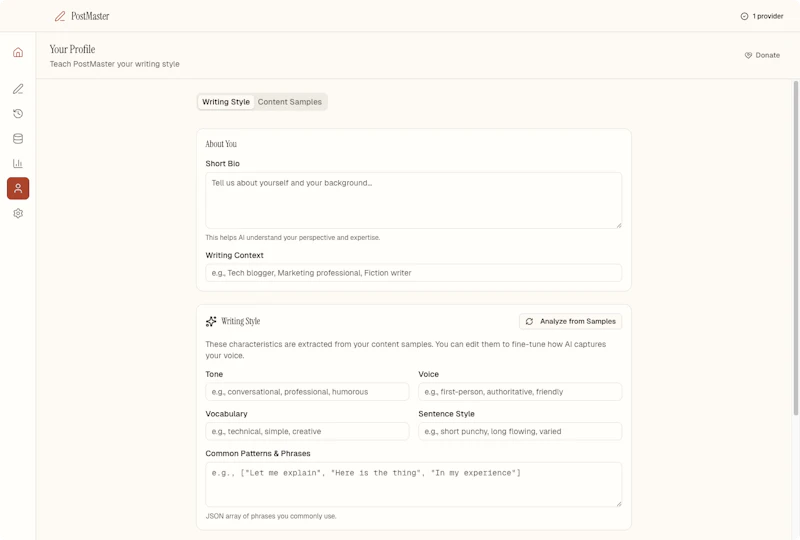Viewport: 800px width, 540px height.
Task: Click the sparkles icon beside Writing Style
Action: [x=211, y=321]
